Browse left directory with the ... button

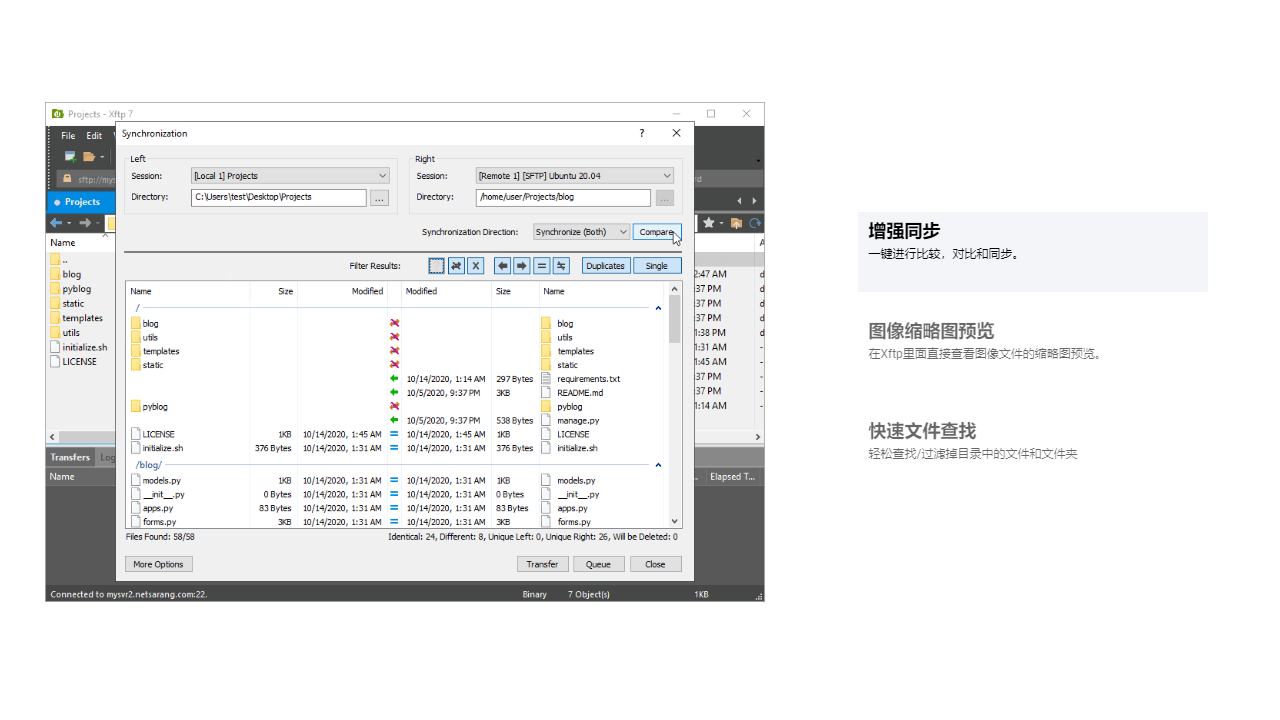click(x=379, y=197)
